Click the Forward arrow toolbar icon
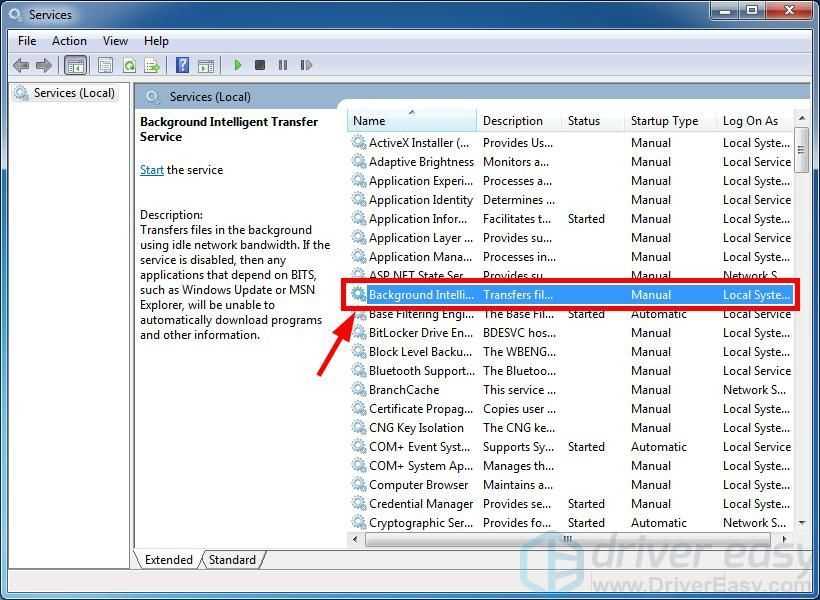Screen dimensions: 820x600 point(44,65)
